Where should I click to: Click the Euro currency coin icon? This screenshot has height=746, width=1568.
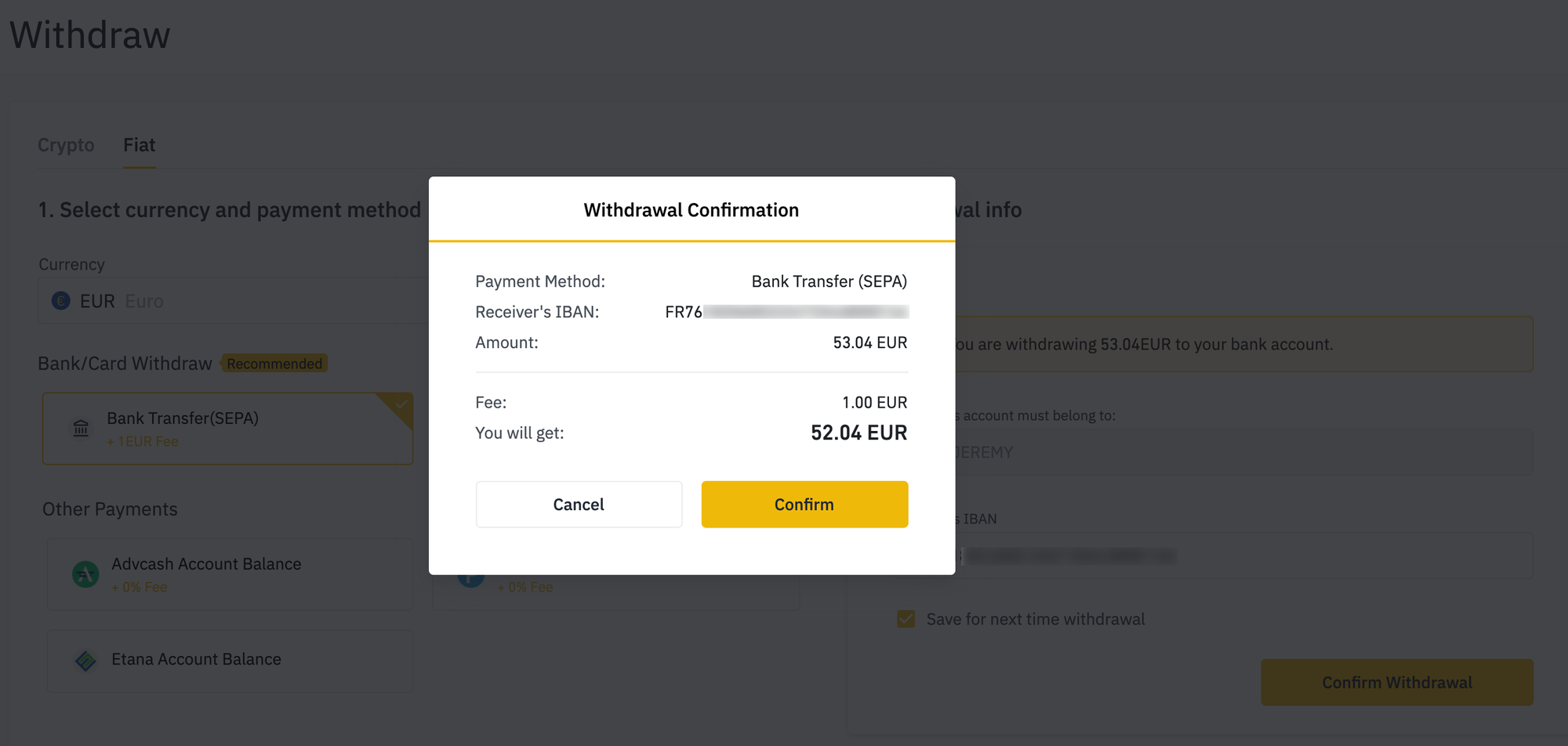[x=60, y=301]
